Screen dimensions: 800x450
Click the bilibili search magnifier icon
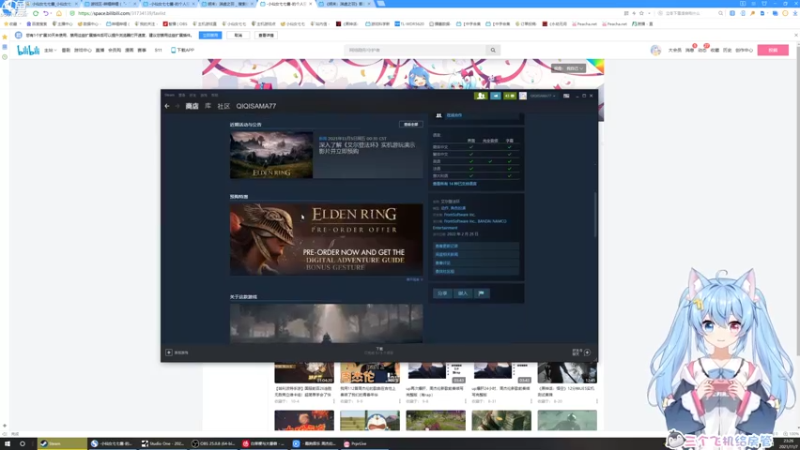pyautogui.click(x=493, y=50)
